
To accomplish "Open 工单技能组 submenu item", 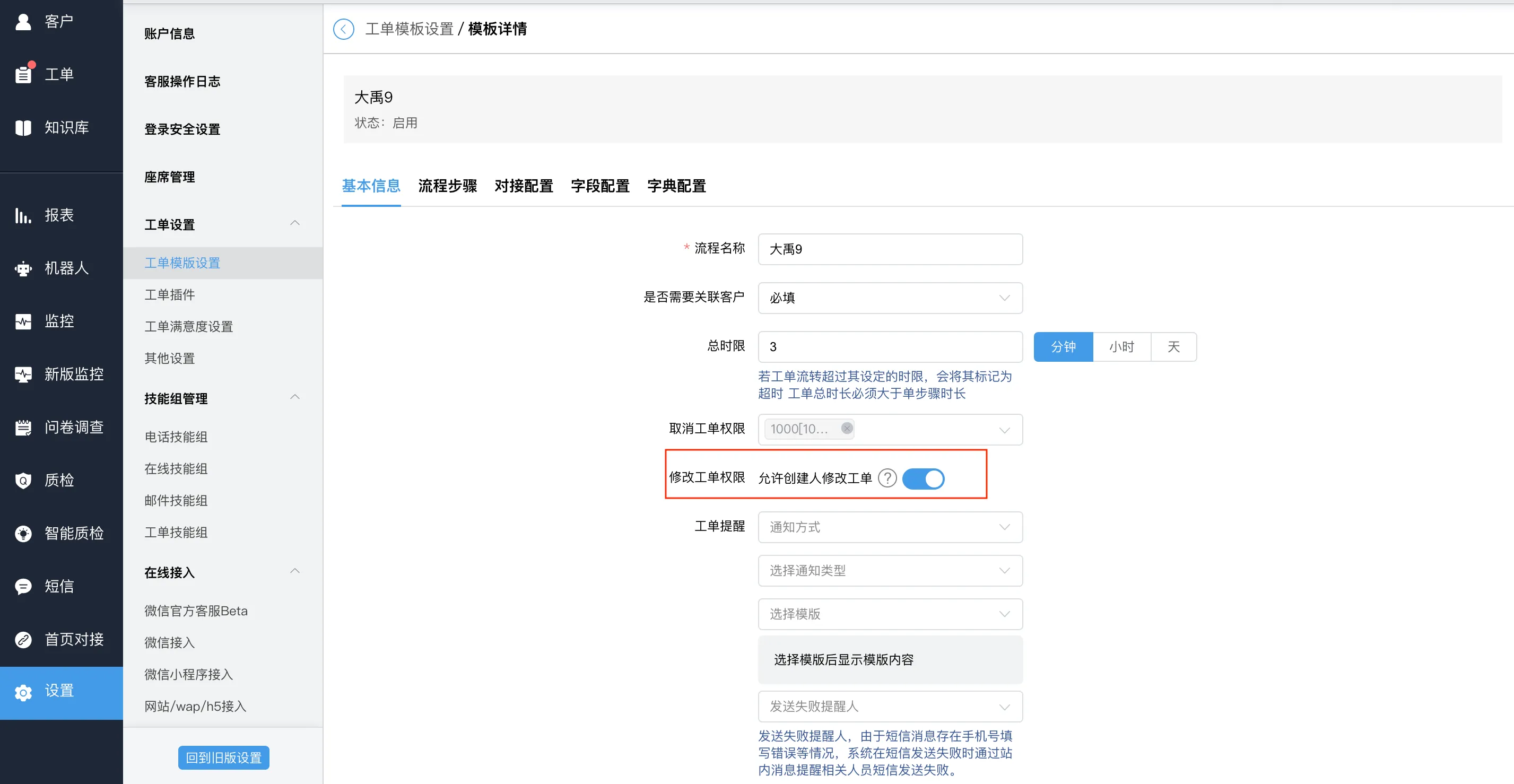I will (176, 532).
